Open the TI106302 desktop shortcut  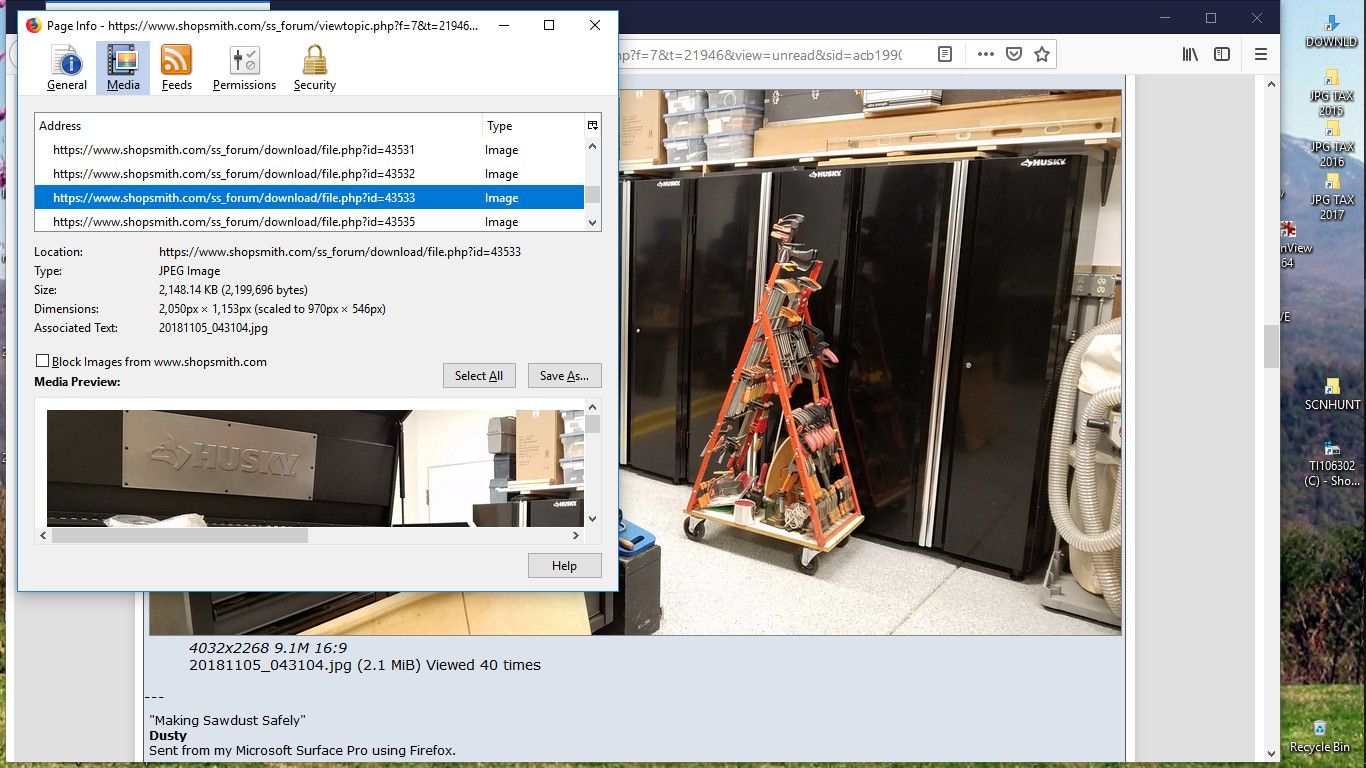(1332, 463)
